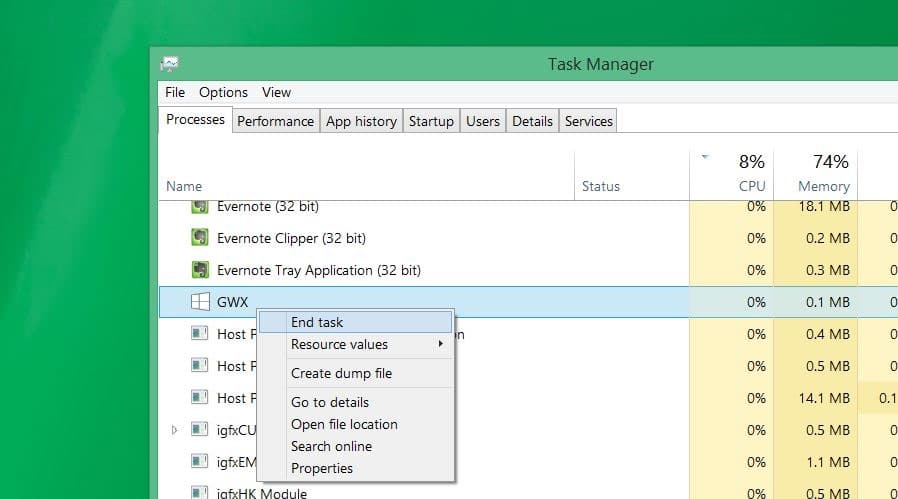Click the Task Manager title bar icon

tap(170, 64)
